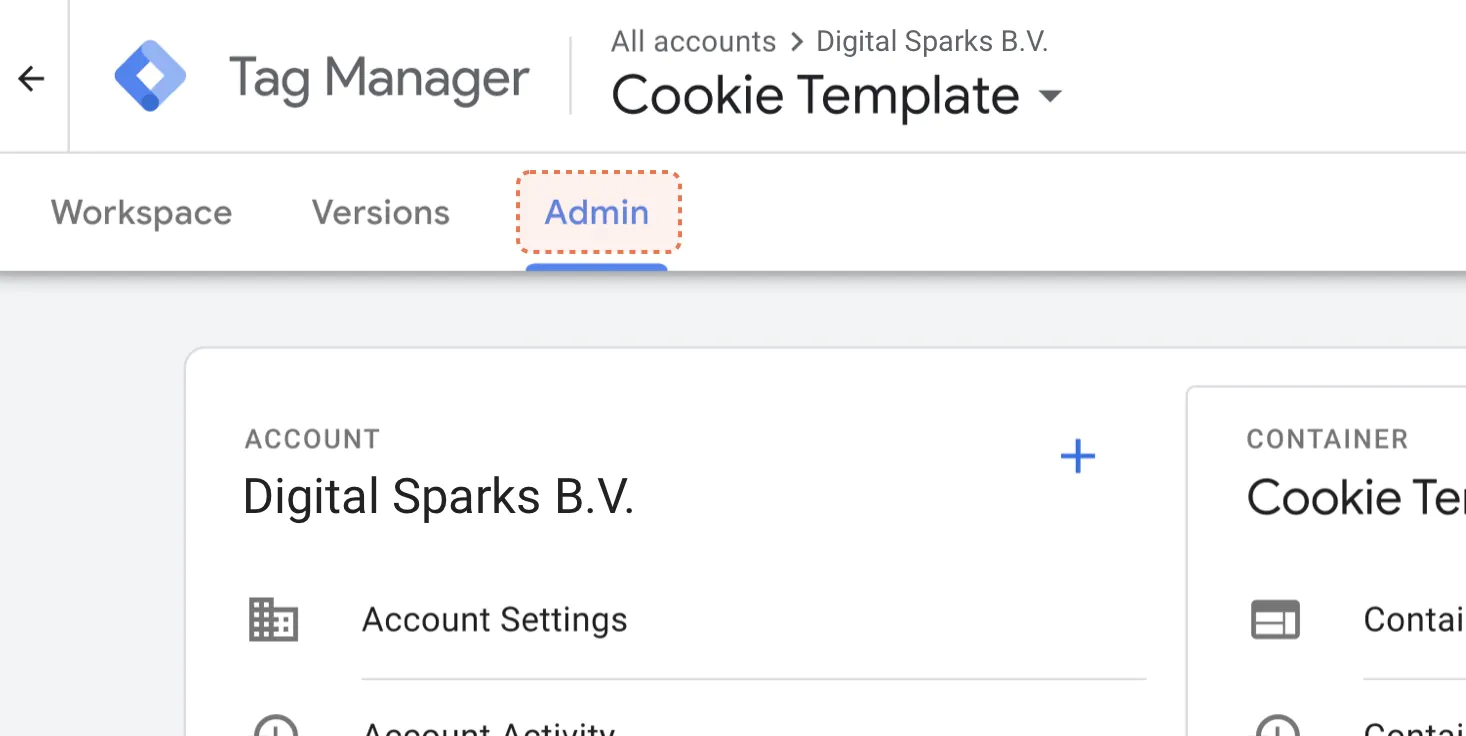
Task: Switch to the Versions tab
Action: coord(381,213)
